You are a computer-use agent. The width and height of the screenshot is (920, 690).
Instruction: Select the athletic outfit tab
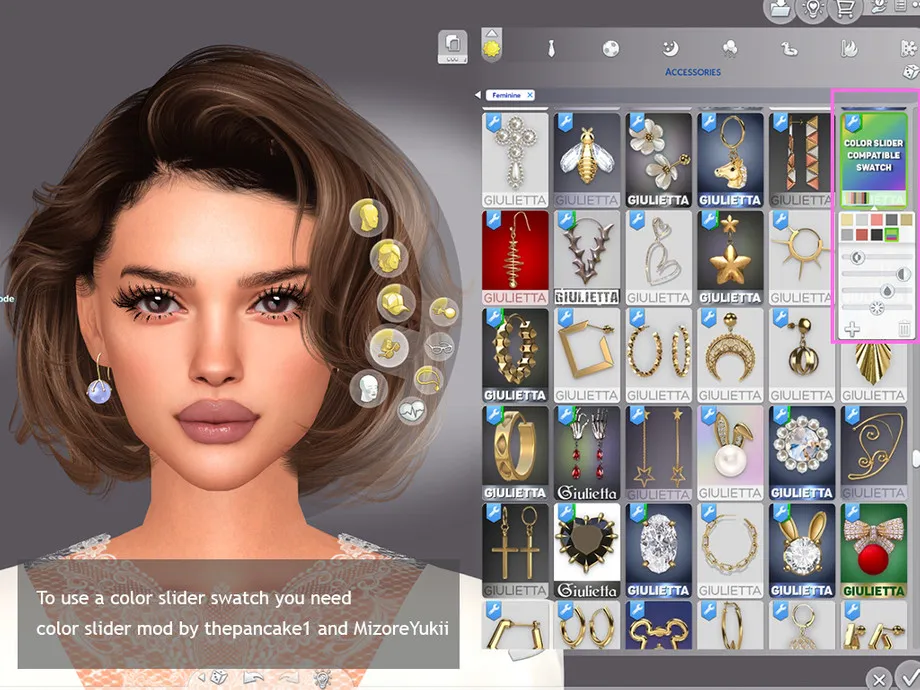tap(611, 48)
